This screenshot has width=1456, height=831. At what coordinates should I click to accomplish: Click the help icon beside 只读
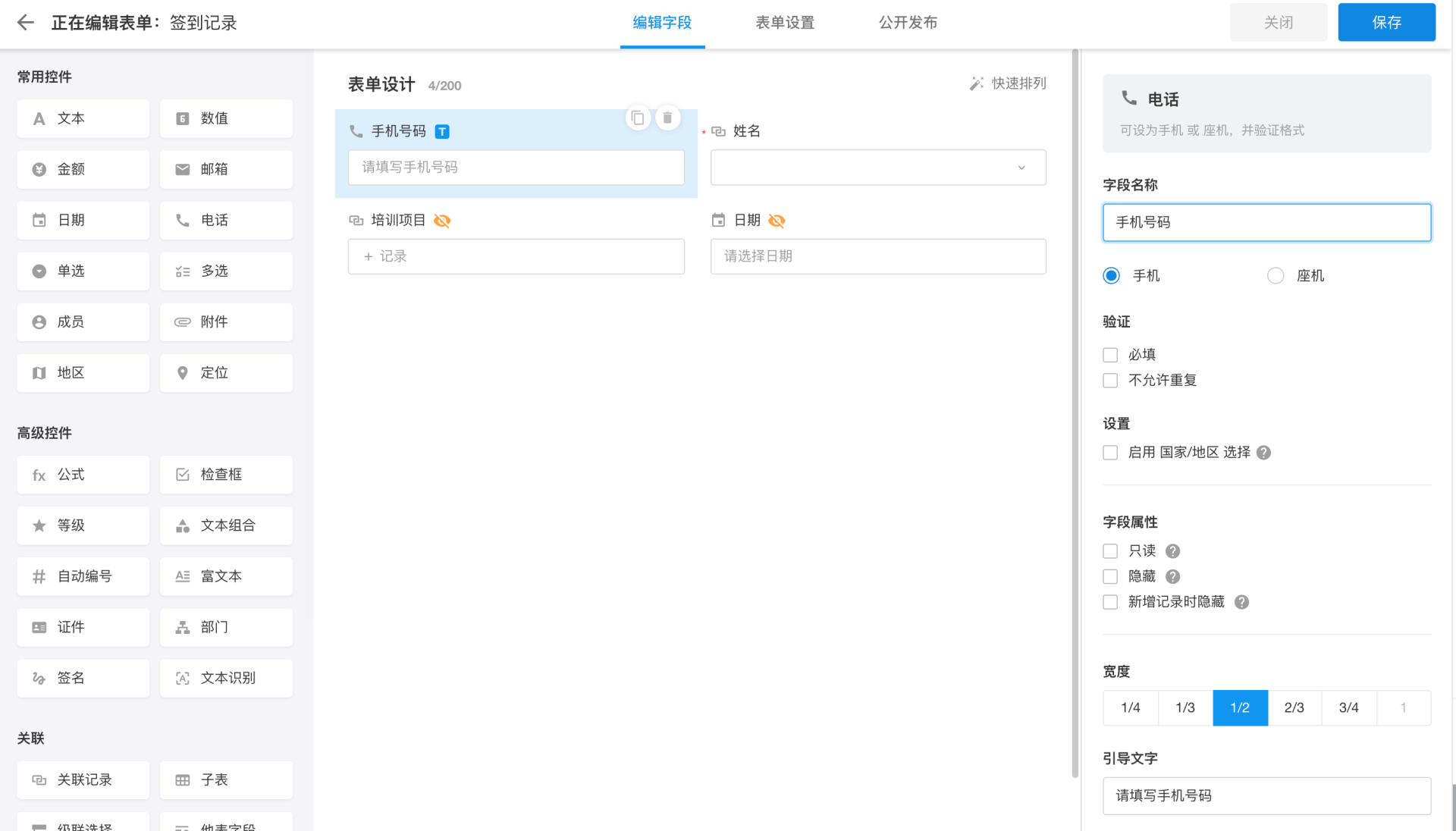point(1172,551)
